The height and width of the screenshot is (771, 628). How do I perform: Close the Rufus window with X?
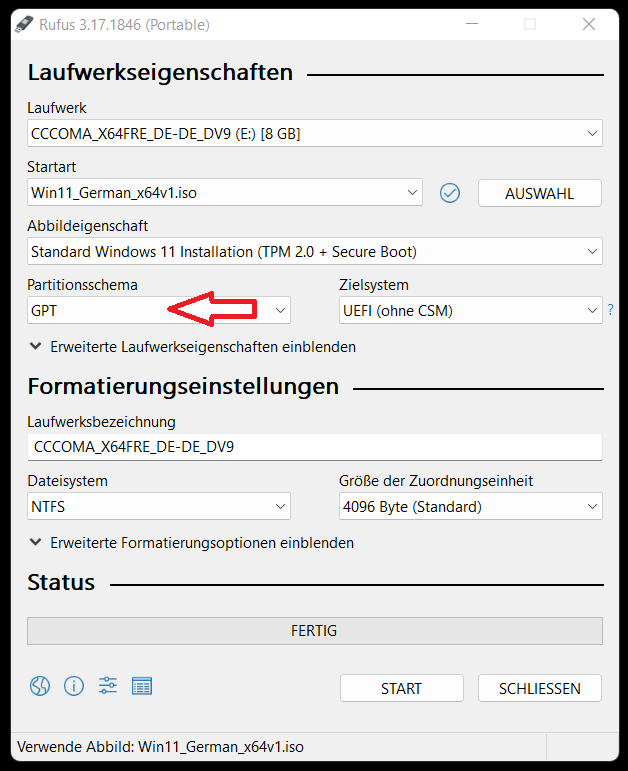(589, 24)
